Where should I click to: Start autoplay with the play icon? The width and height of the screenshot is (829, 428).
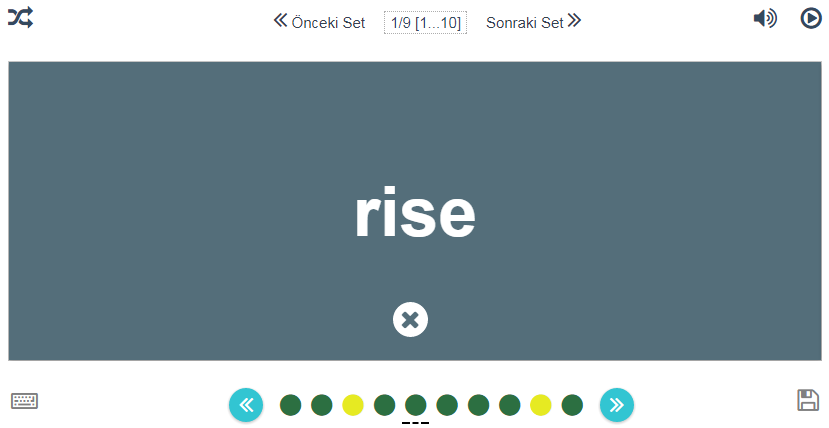click(811, 18)
